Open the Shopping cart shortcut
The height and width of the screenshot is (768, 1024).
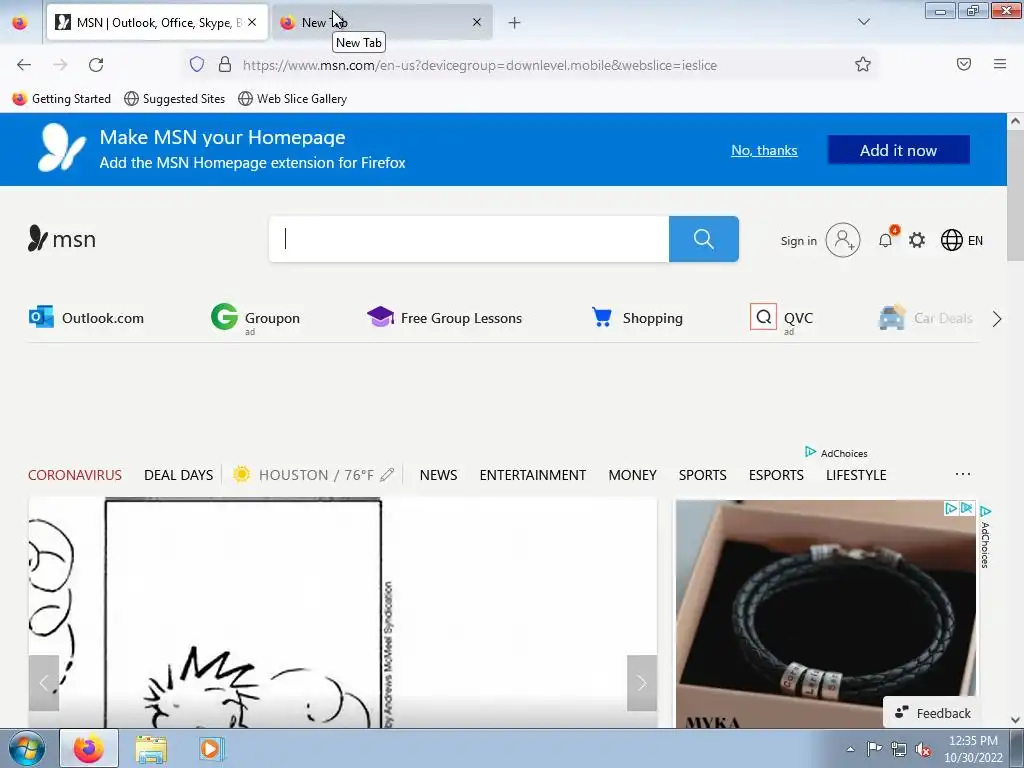click(x=637, y=318)
